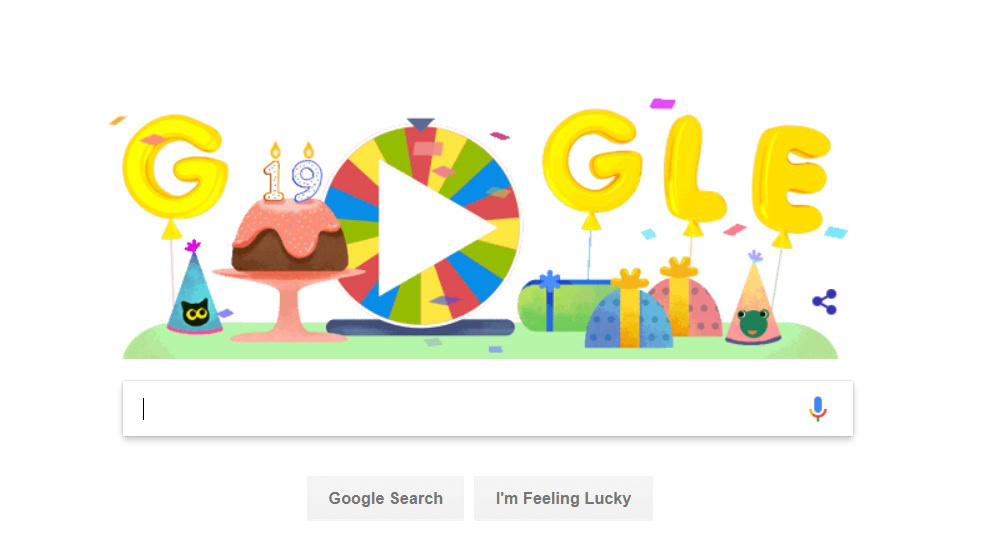Screen dimensions: 983x545
Task: Click the yellow E balloon letter
Action: [x=791, y=178]
